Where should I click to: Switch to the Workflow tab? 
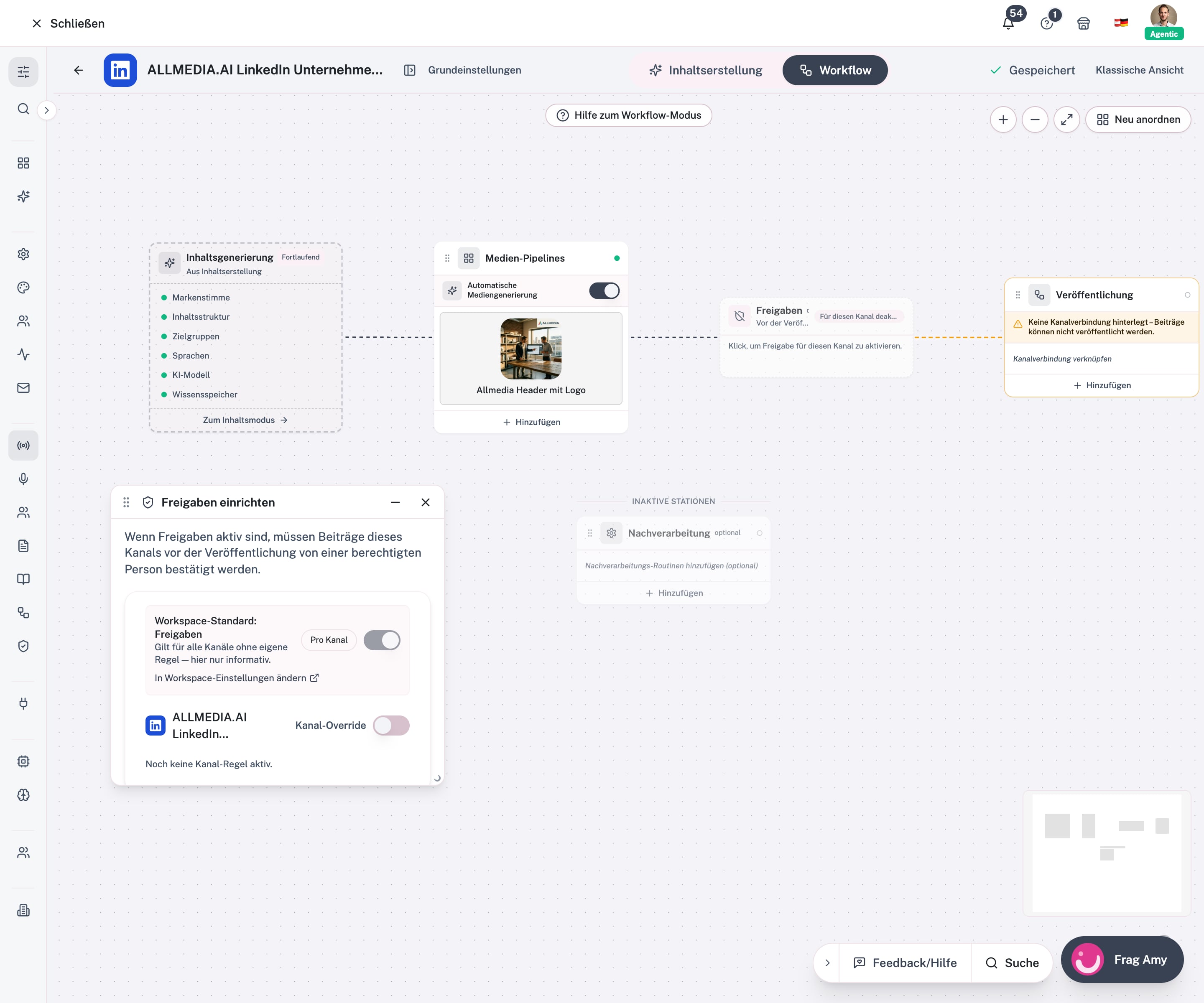tap(835, 70)
